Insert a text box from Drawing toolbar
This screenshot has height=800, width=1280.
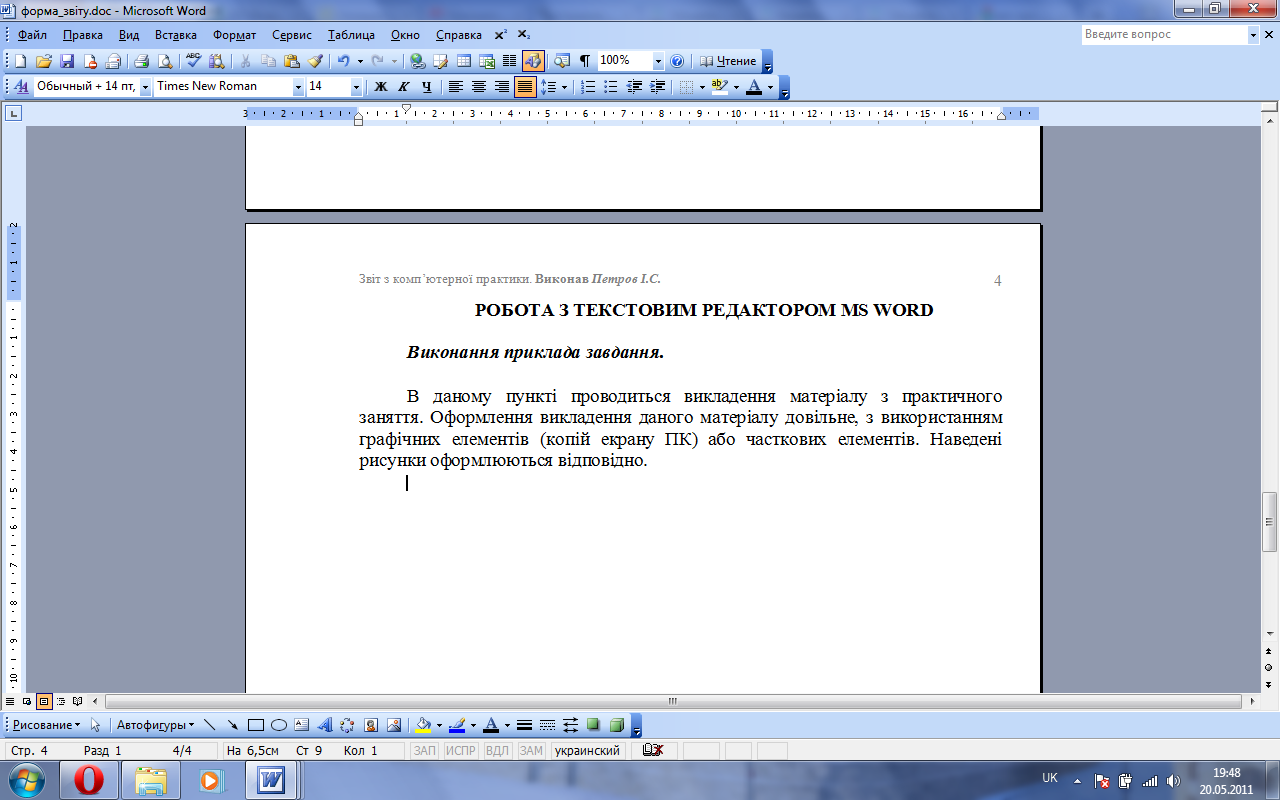[x=302, y=725]
